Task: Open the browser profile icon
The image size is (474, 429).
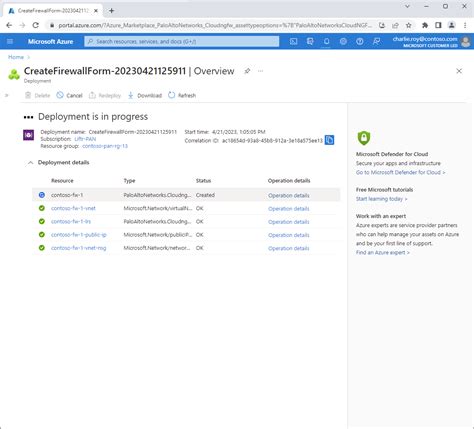Action: tap(452, 25)
